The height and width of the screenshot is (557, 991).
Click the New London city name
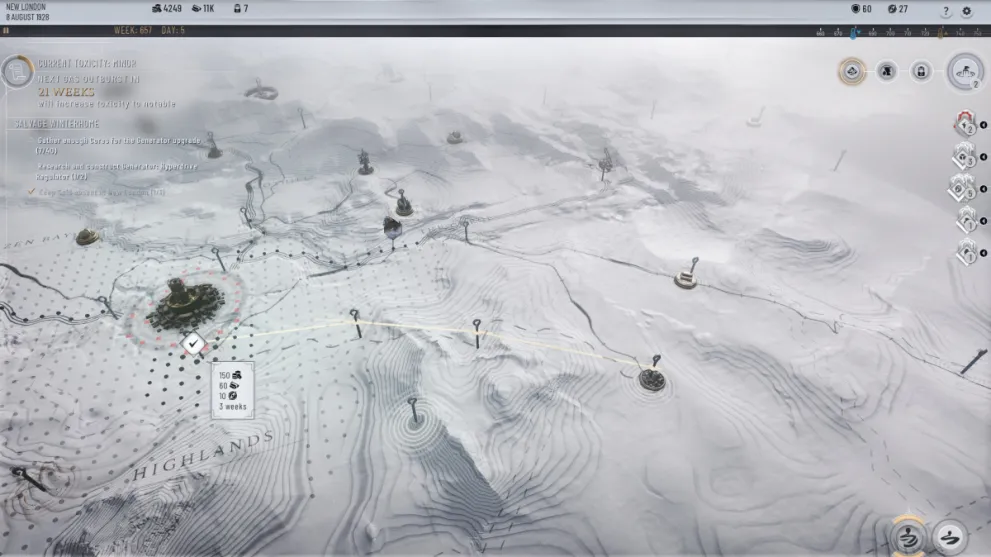pyautogui.click(x=26, y=7)
